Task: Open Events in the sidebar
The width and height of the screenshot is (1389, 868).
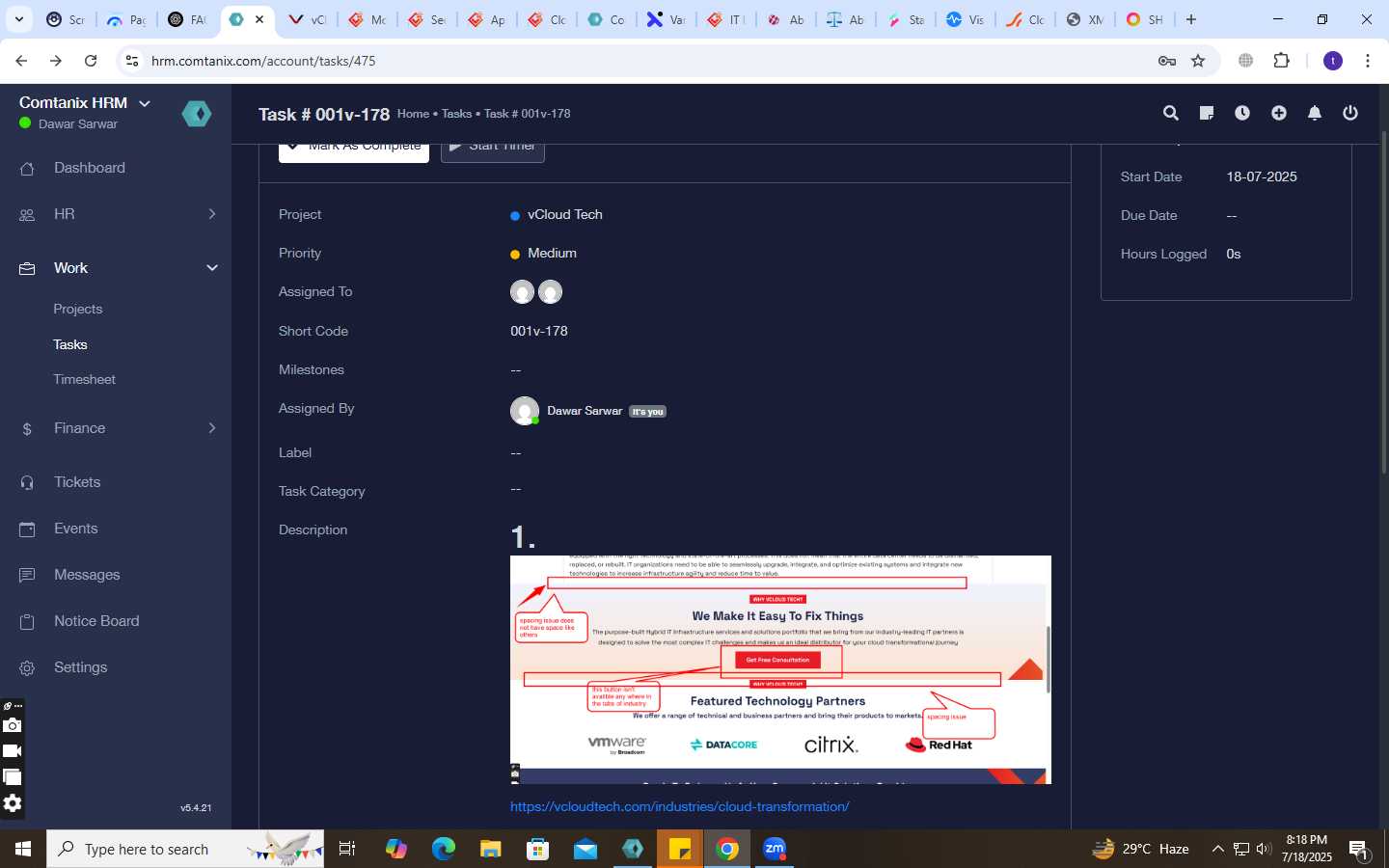Action: pyautogui.click(x=76, y=529)
